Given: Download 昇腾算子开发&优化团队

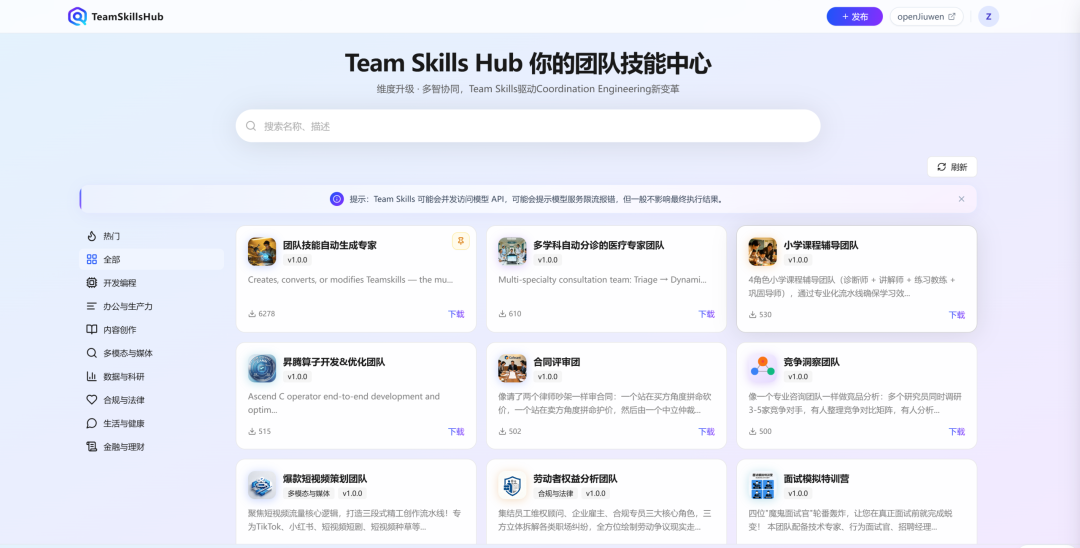Looking at the screenshot, I should (x=456, y=432).
